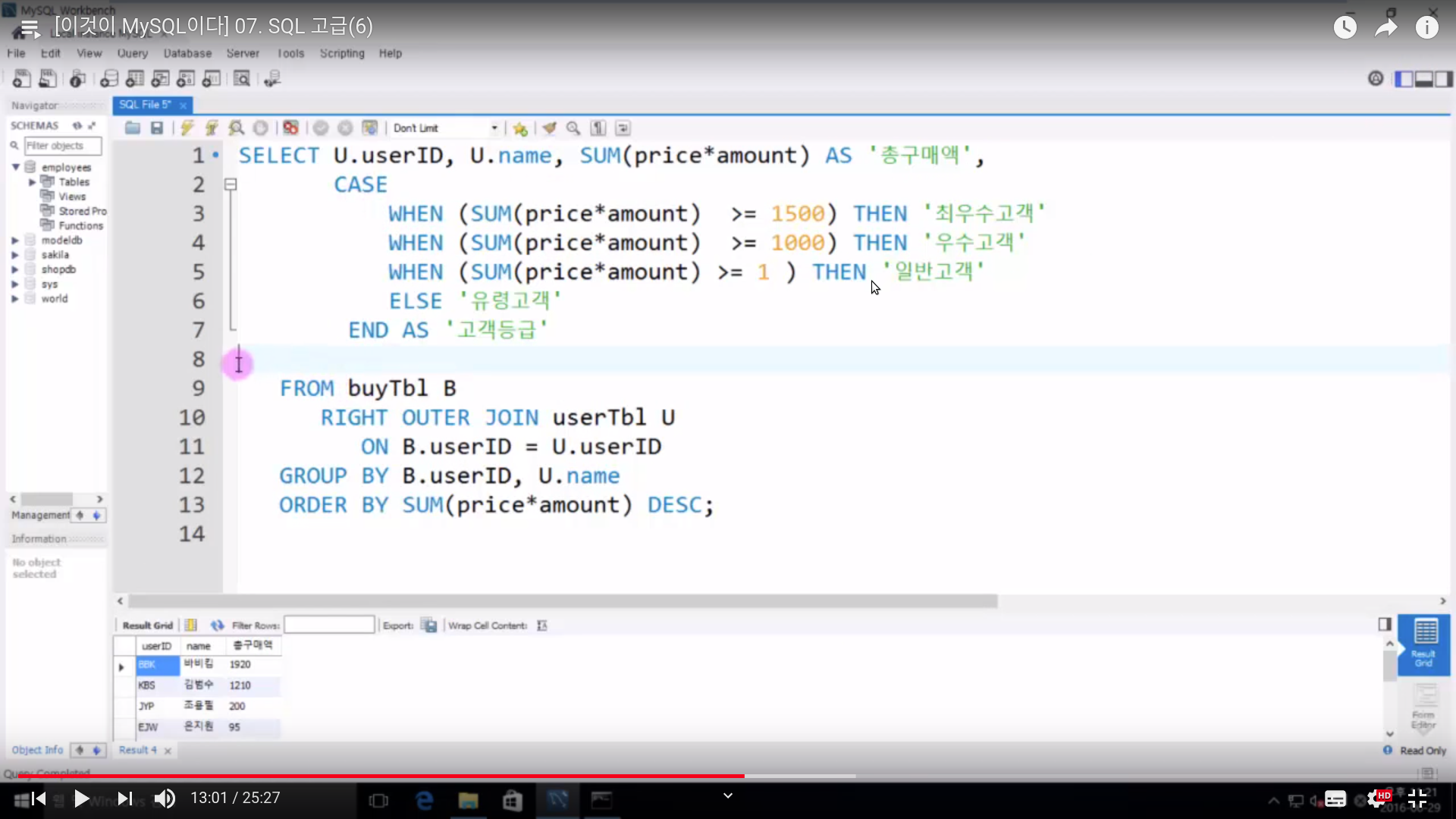Open find panel with magnifier icon
1456x819 pixels.
(x=573, y=128)
